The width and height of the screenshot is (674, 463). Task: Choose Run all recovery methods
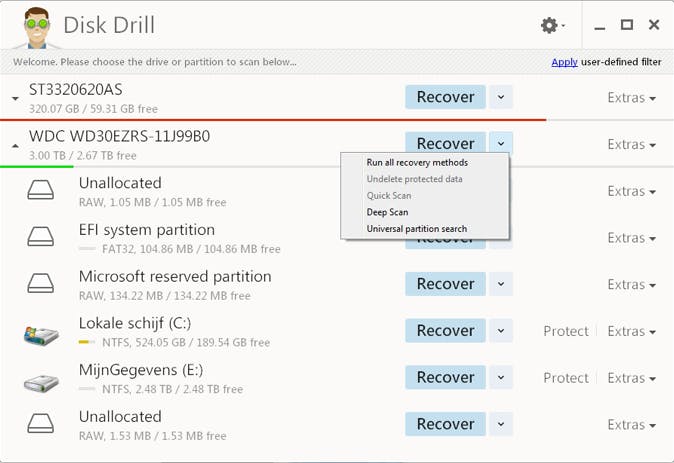[x=425, y=163]
